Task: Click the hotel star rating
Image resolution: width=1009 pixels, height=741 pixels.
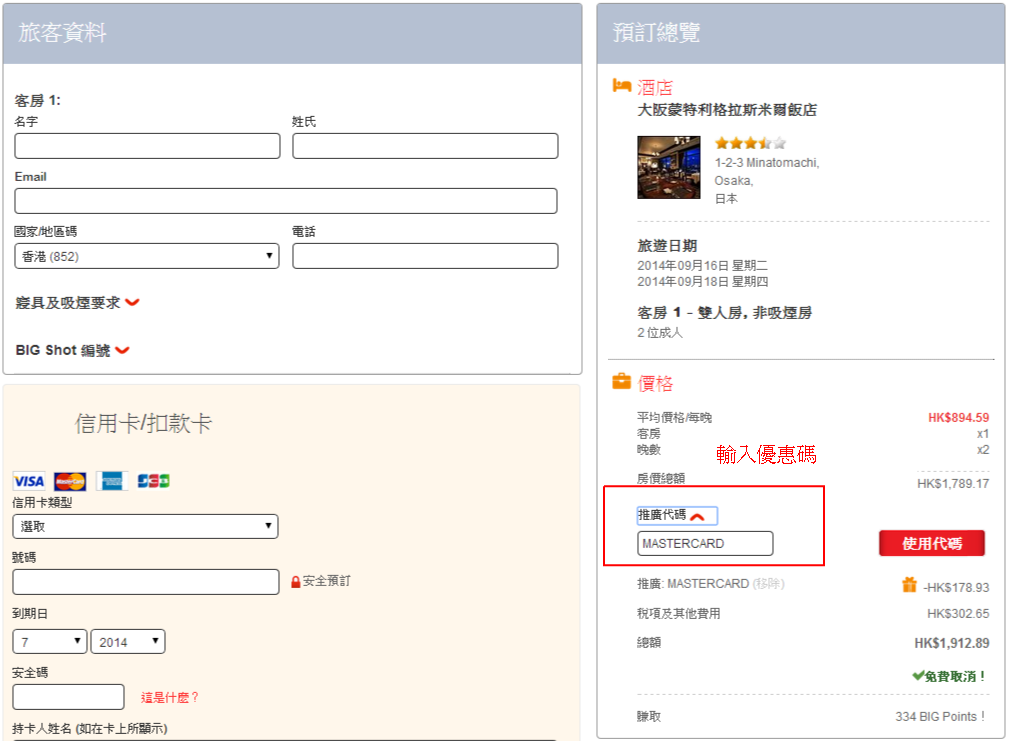Action: tap(750, 143)
